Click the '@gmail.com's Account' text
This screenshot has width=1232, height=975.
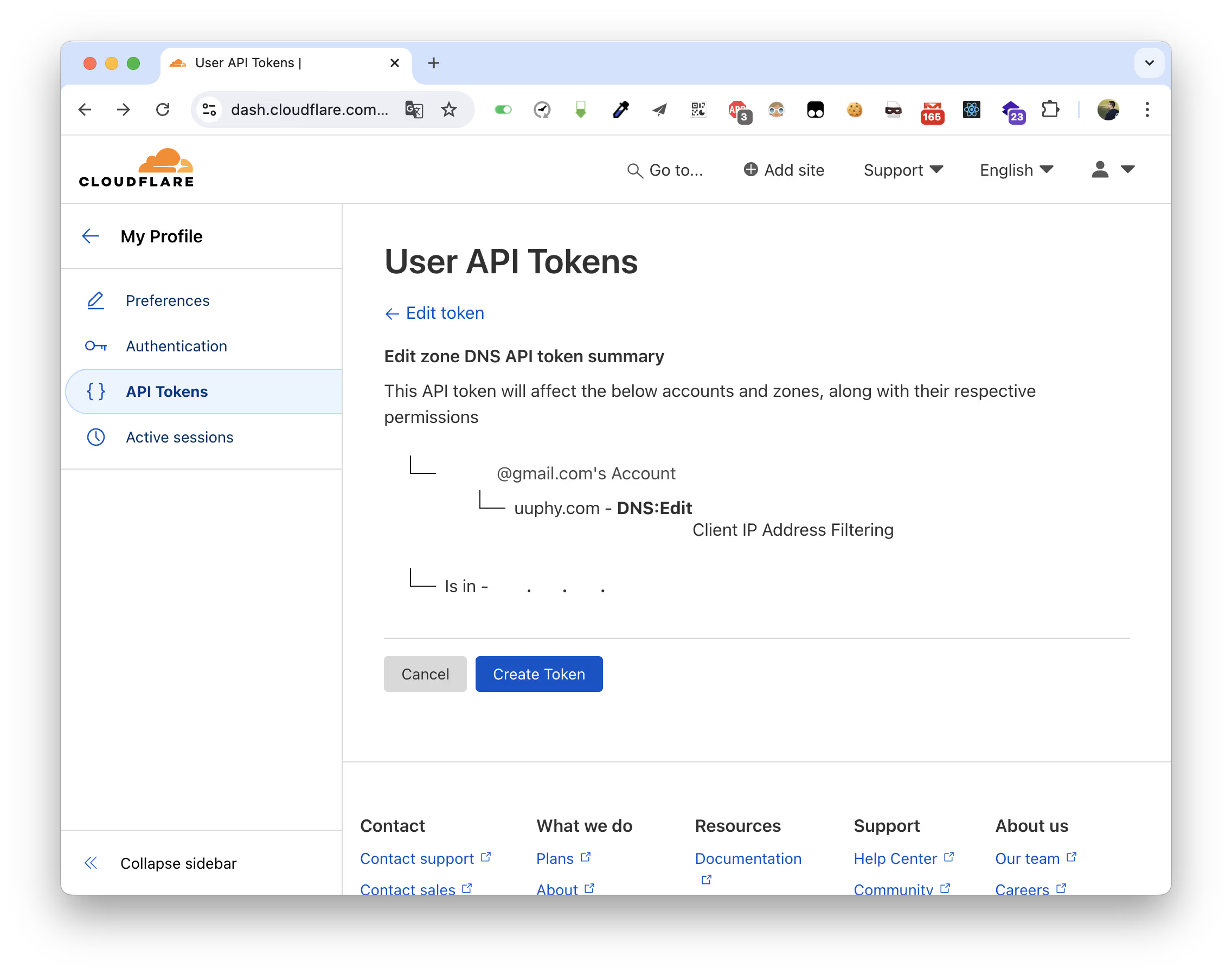586,473
